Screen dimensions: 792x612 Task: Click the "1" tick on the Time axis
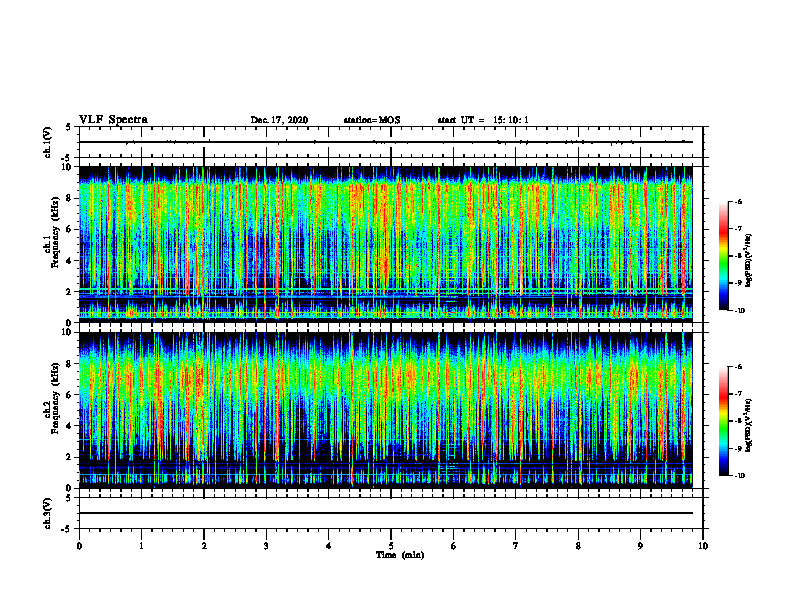(x=141, y=546)
